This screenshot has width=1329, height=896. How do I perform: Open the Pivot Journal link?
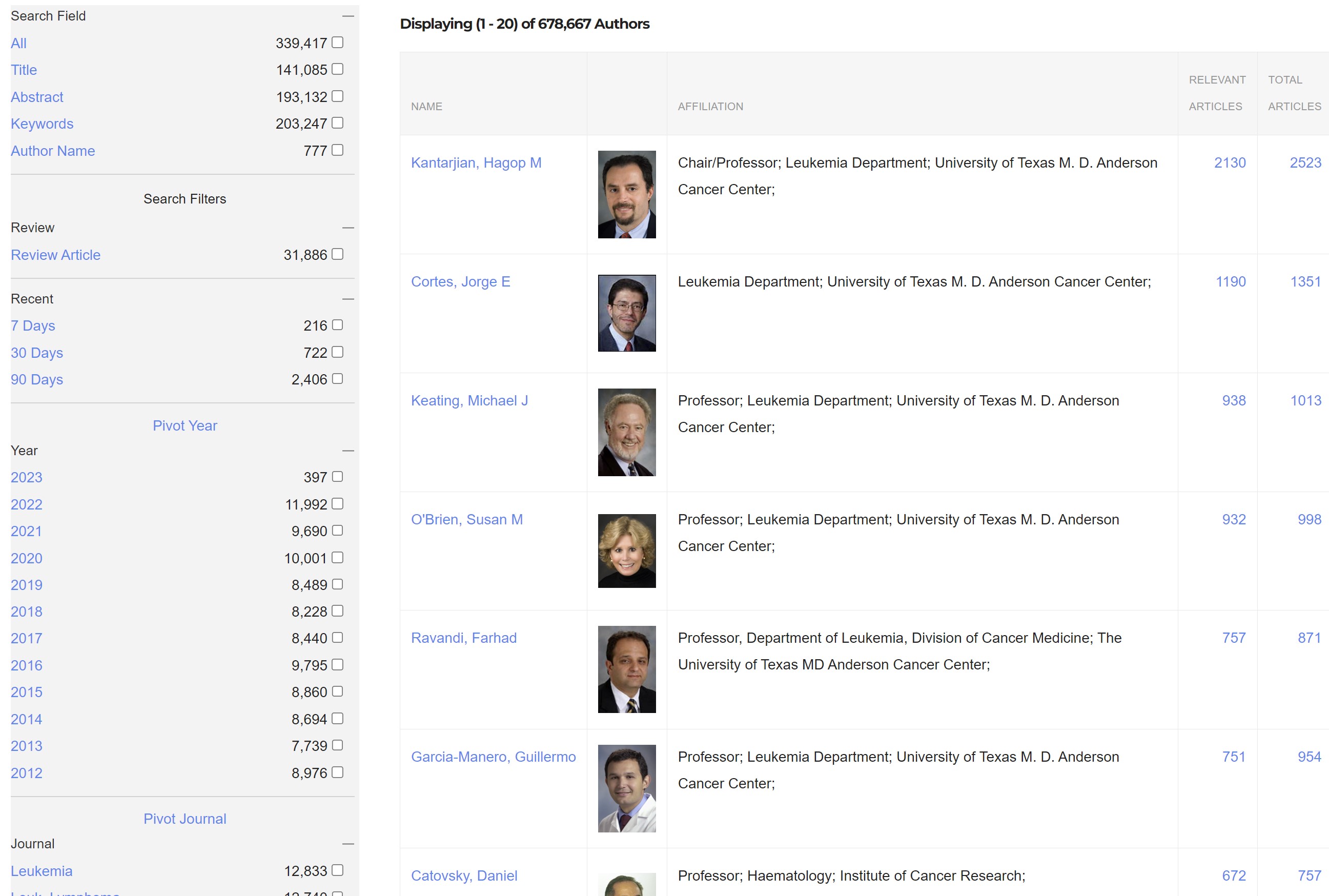[185, 819]
